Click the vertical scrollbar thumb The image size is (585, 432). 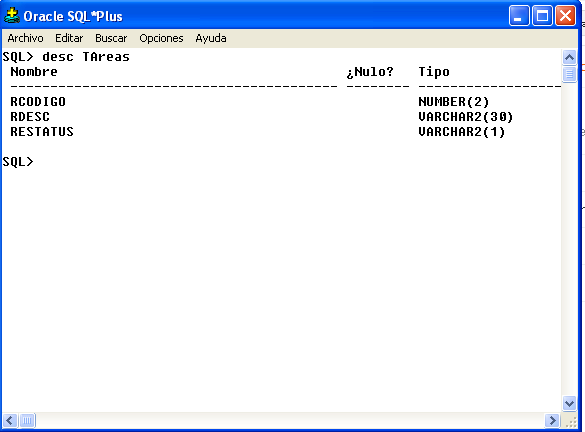point(569,74)
